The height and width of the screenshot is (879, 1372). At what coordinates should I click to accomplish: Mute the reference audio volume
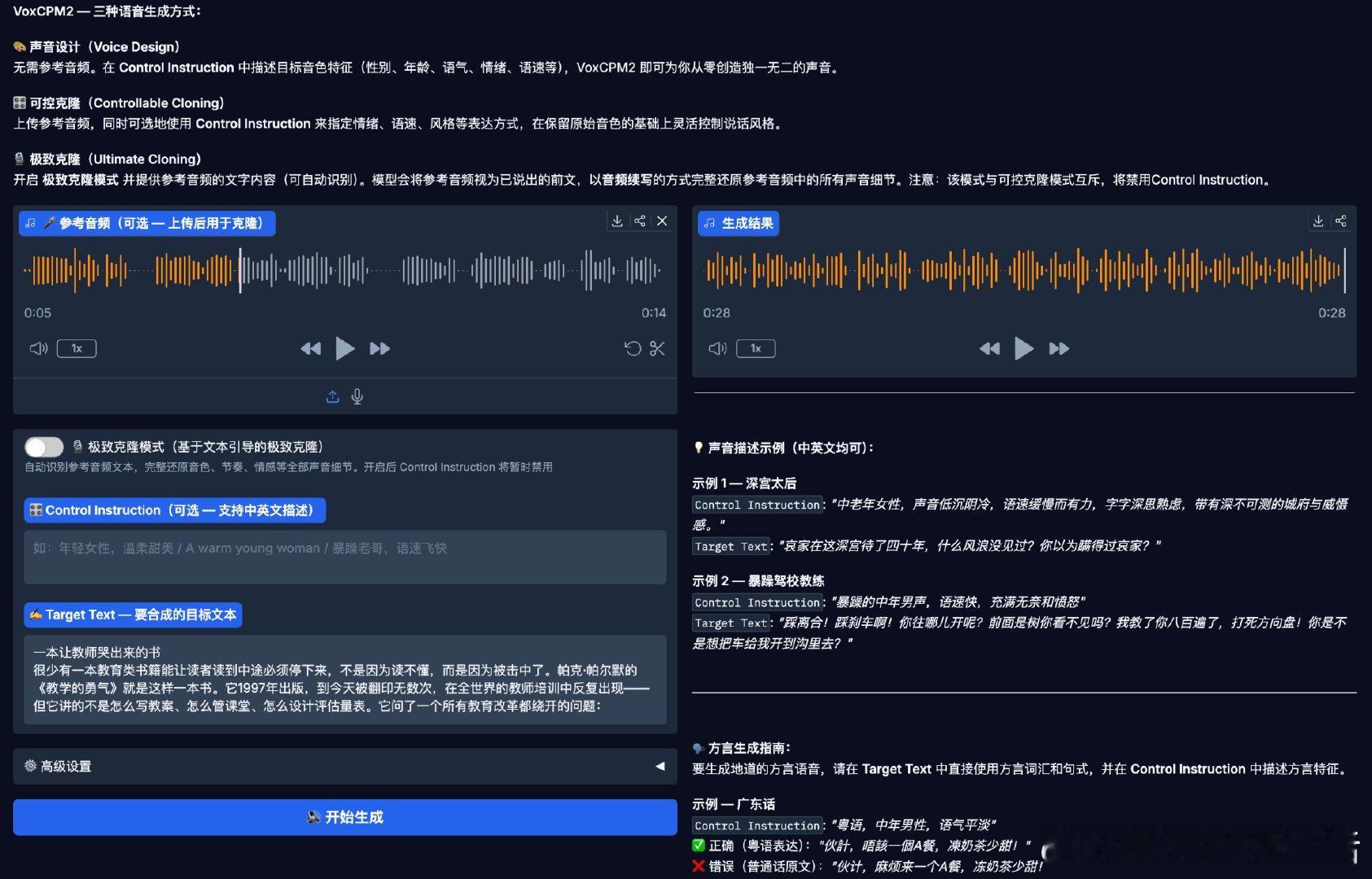coord(38,348)
